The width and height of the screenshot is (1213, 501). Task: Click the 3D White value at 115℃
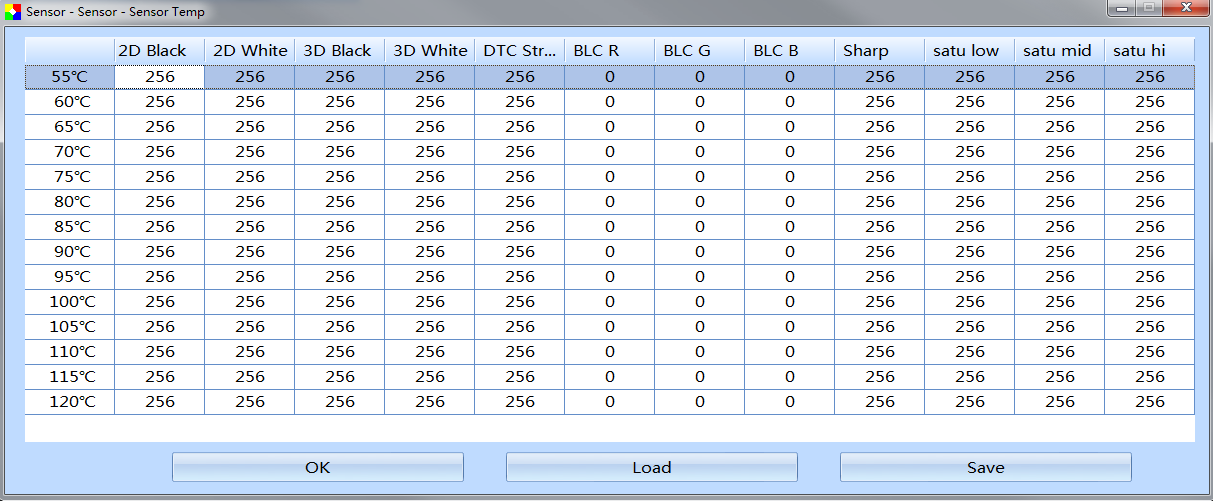tap(430, 377)
